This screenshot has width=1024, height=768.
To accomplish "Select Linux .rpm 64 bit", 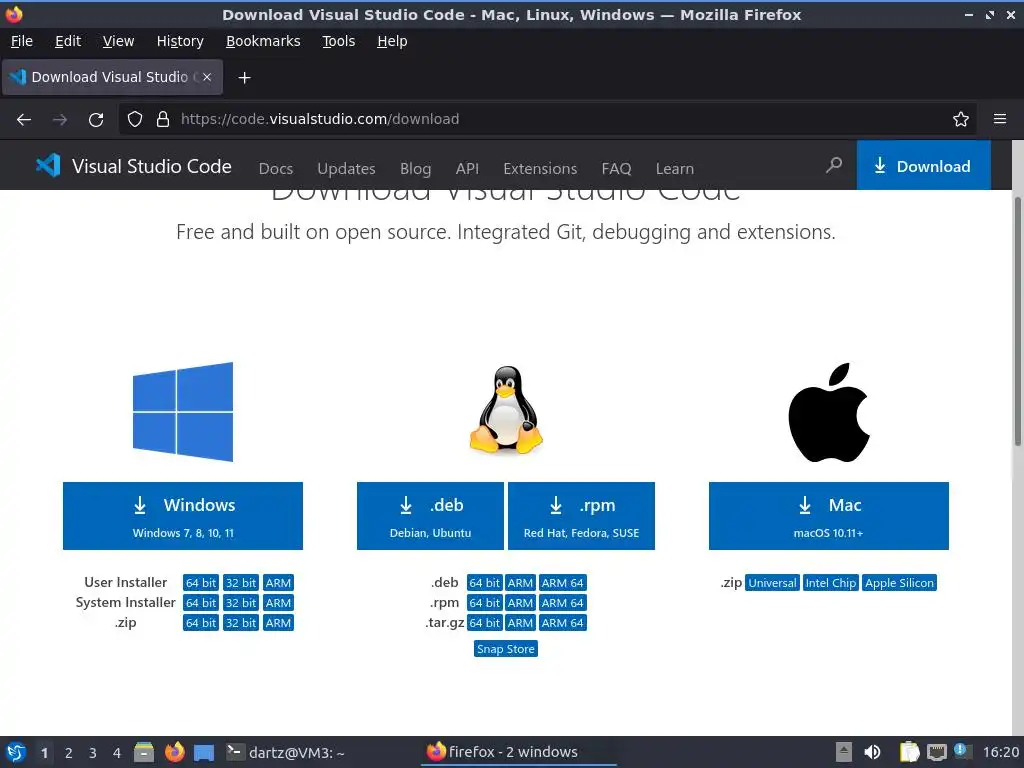I will (485, 603).
